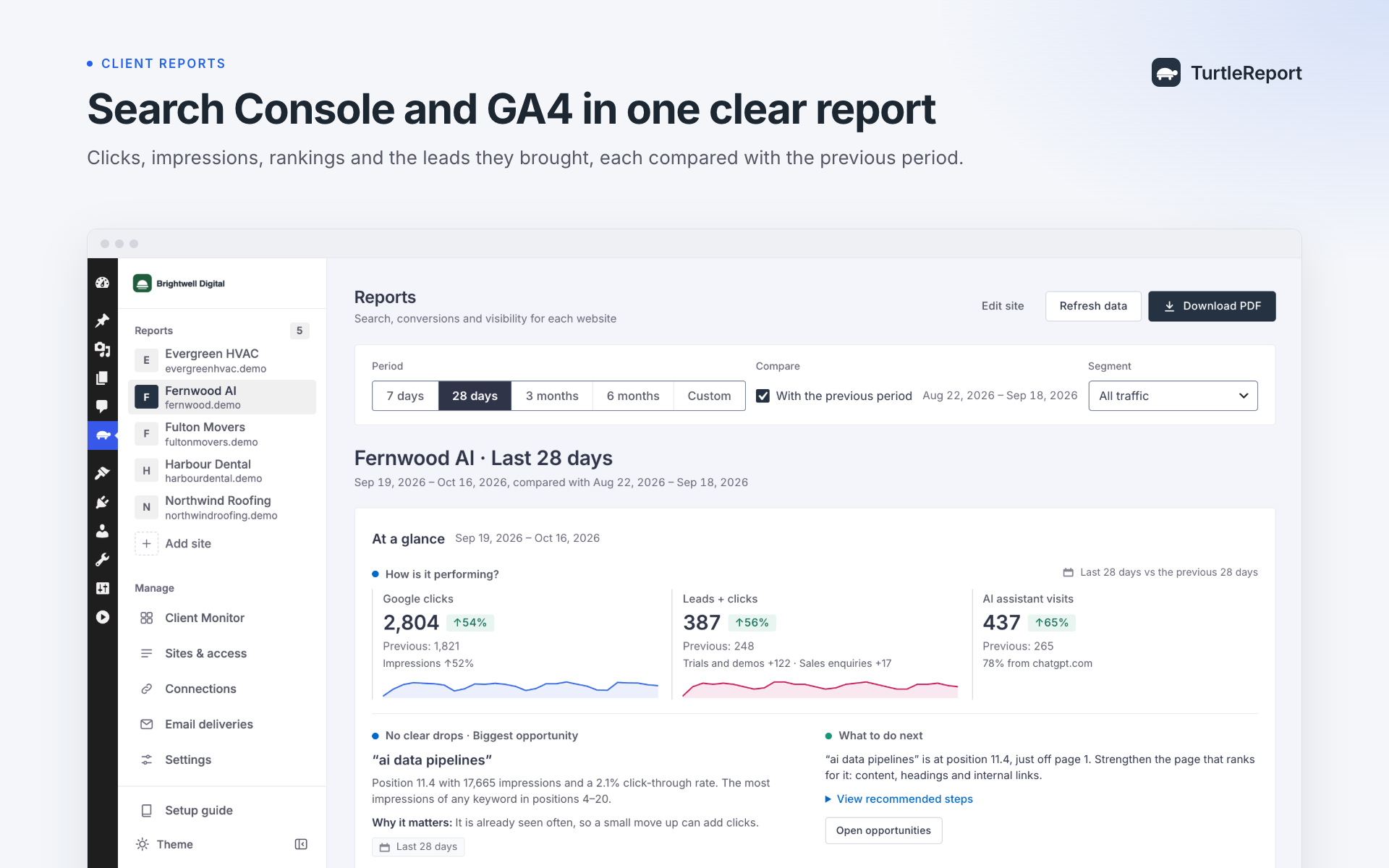
Task: Click the Client Monitor grid icon
Action: (146, 618)
